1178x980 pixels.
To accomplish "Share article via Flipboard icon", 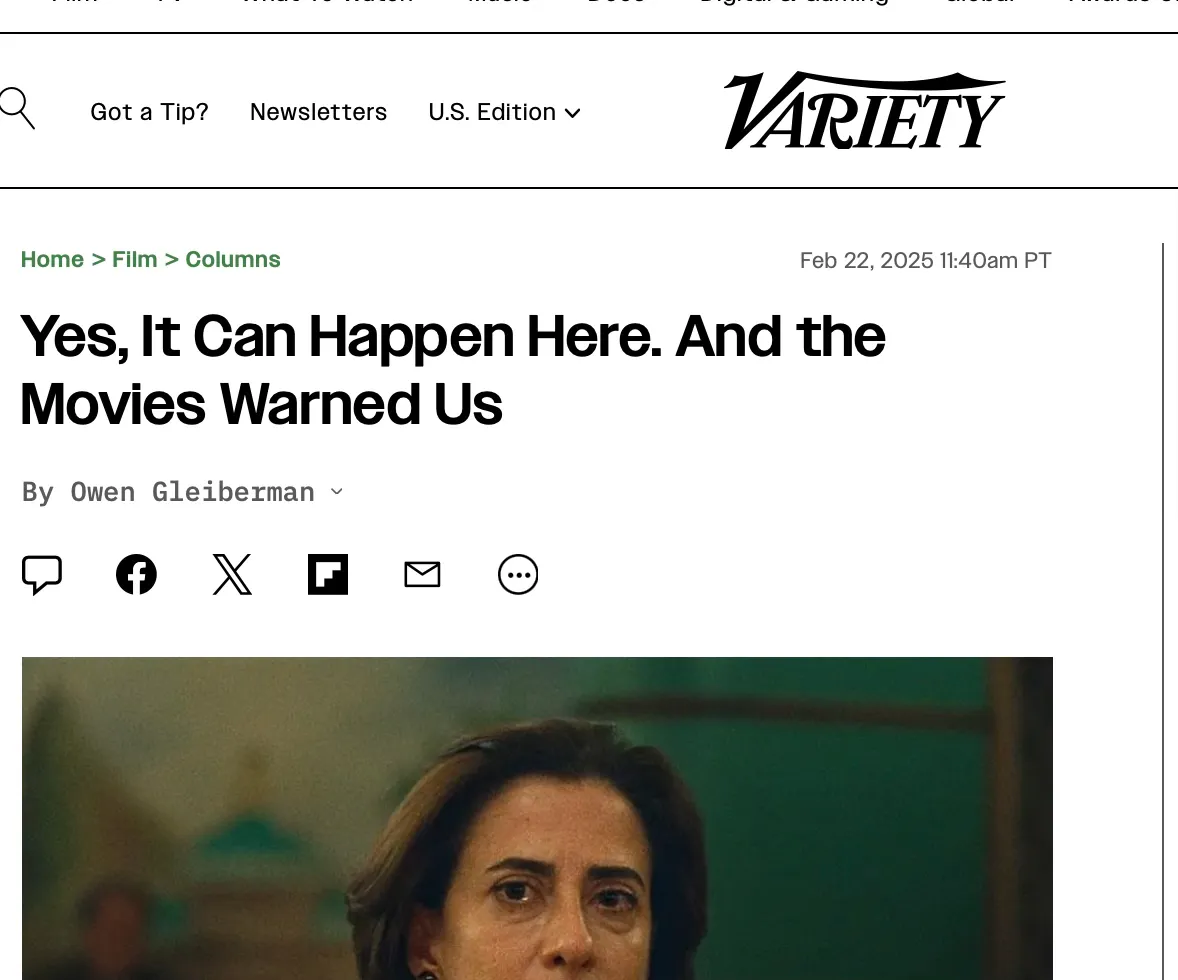I will click(328, 575).
